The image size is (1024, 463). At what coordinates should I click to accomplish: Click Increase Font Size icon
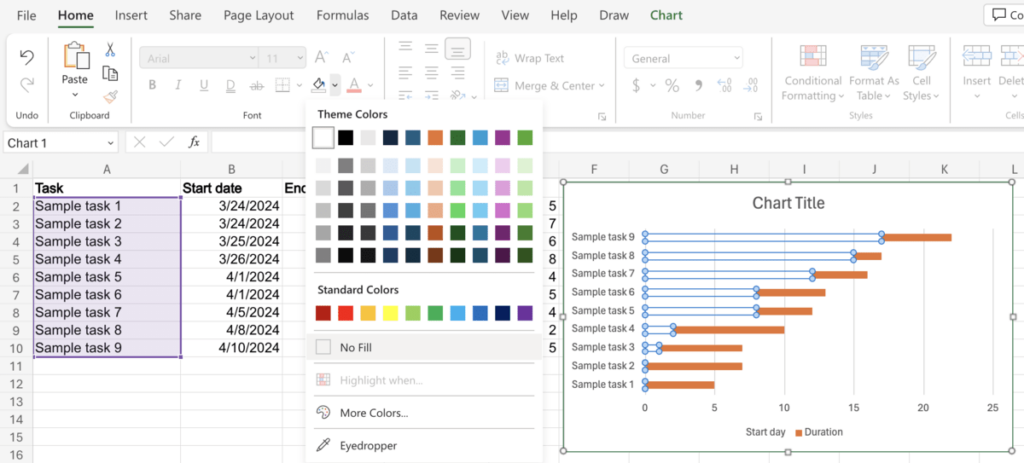321,58
